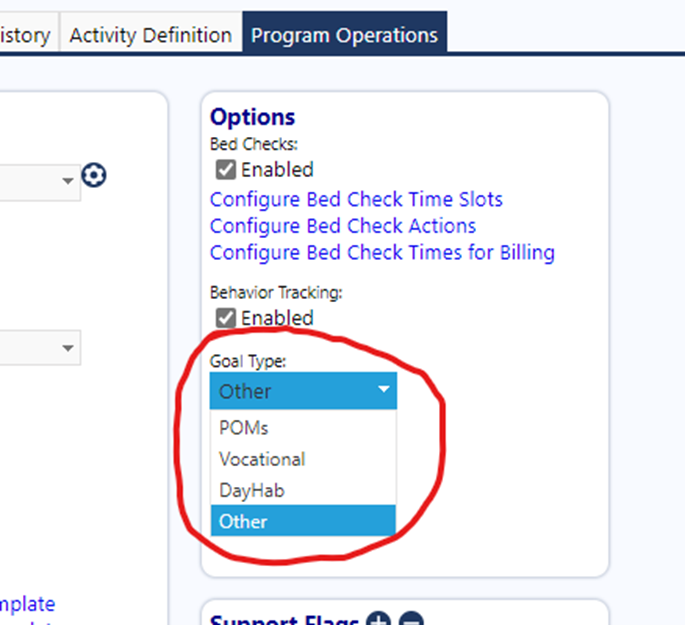Image resolution: width=685 pixels, height=625 pixels.
Task: Open Configure Bed Check Times for Billing
Action: pos(382,253)
